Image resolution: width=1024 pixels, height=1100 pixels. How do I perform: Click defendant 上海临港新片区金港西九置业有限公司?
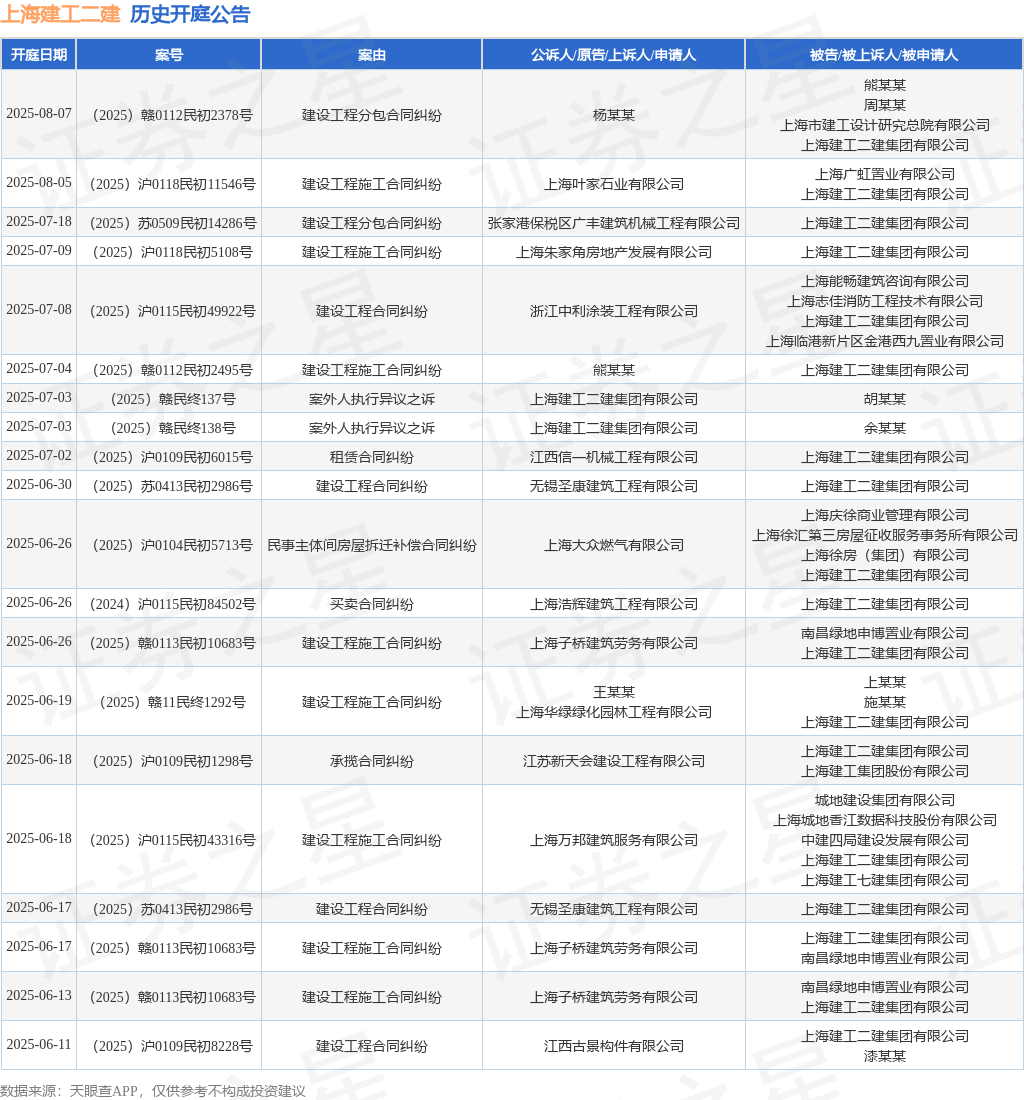(x=884, y=341)
